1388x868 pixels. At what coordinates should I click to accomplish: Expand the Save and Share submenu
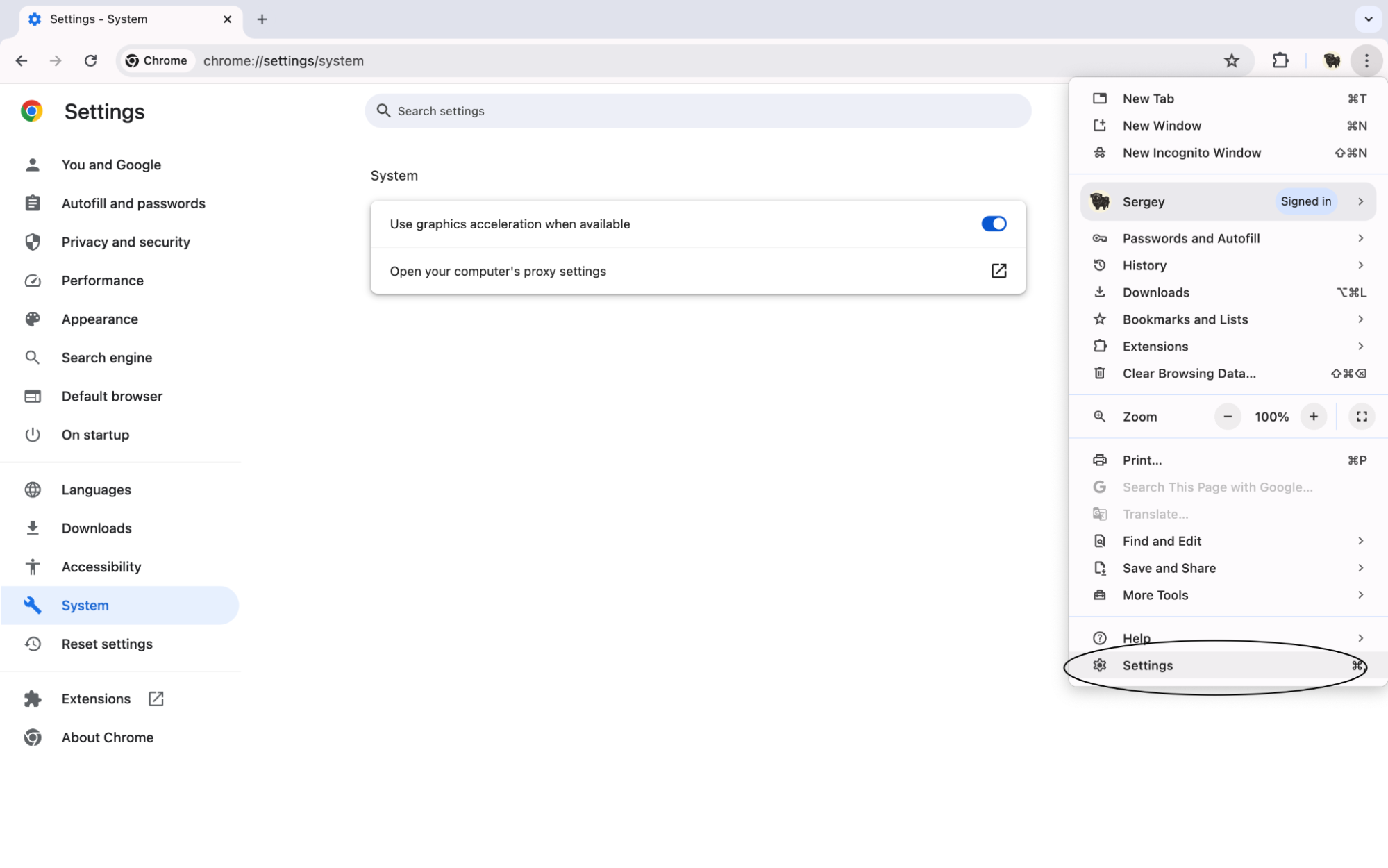[x=1228, y=568]
